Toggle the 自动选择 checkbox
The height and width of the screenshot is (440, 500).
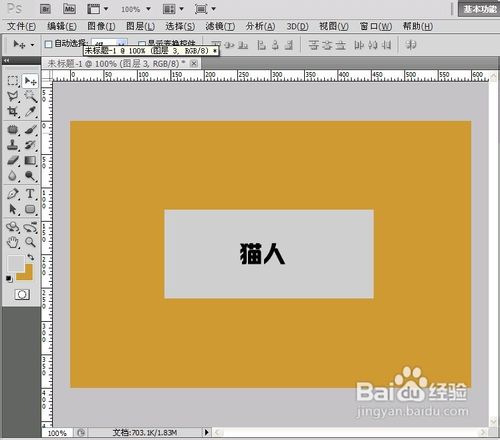point(48,44)
